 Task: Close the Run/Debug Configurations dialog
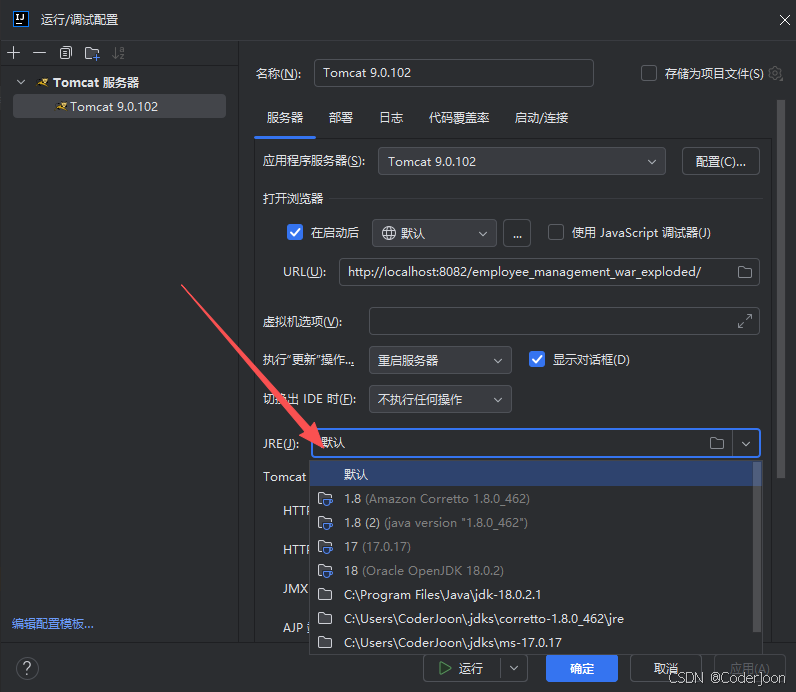coord(784,20)
